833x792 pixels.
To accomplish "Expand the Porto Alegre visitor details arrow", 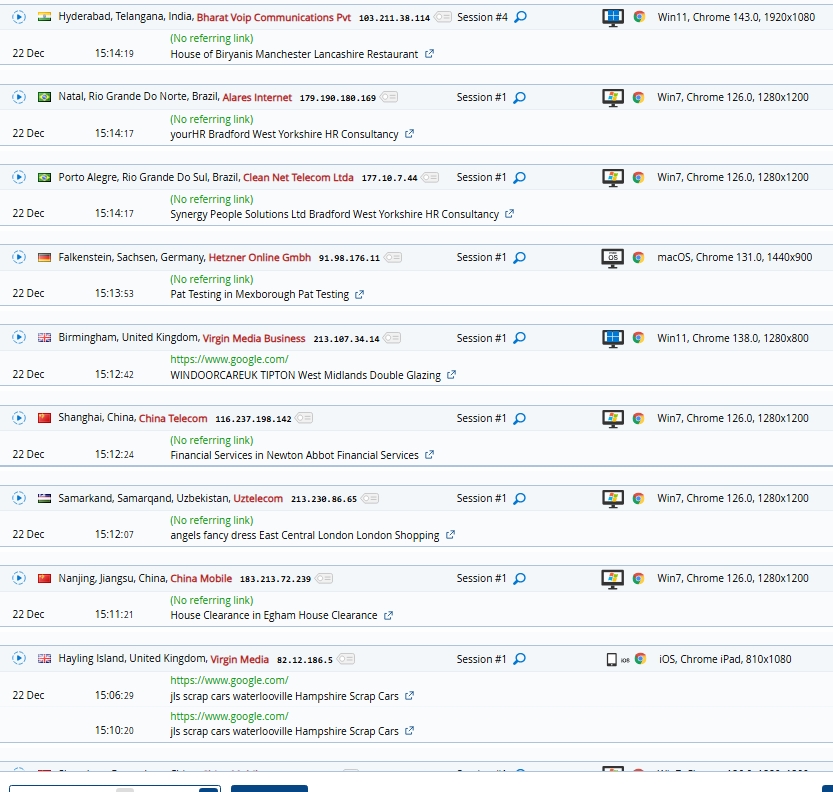I will 18,177.
